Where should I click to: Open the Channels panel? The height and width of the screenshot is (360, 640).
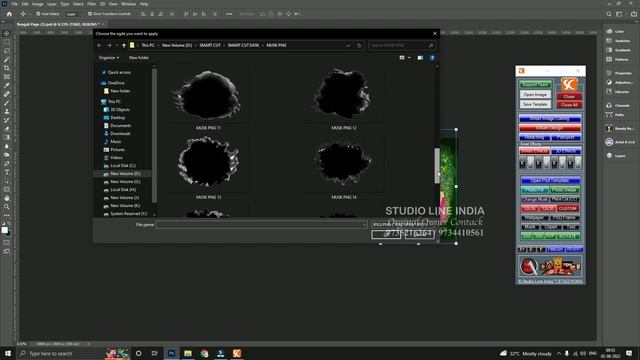618,105
